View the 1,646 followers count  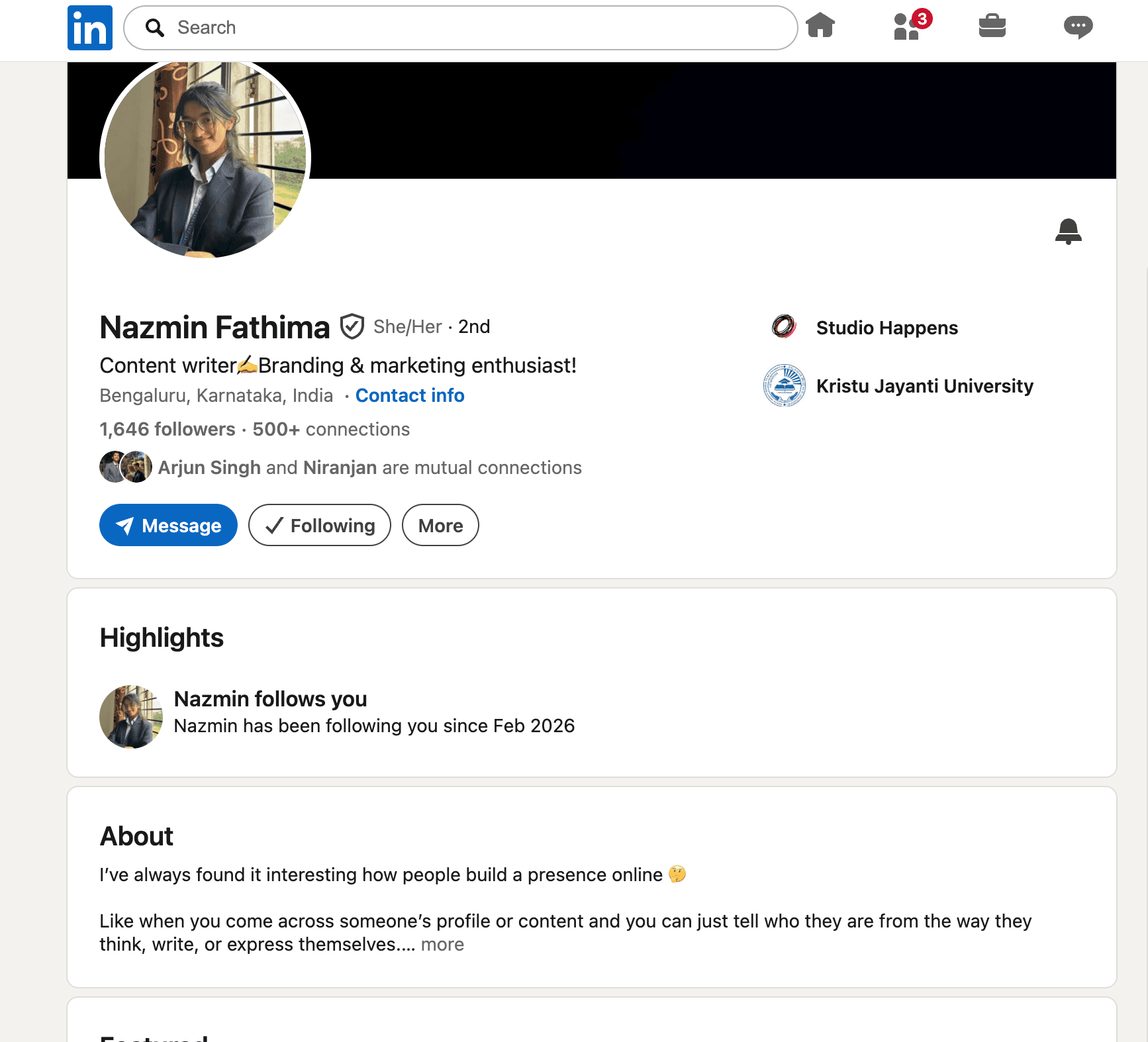[x=167, y=429]
